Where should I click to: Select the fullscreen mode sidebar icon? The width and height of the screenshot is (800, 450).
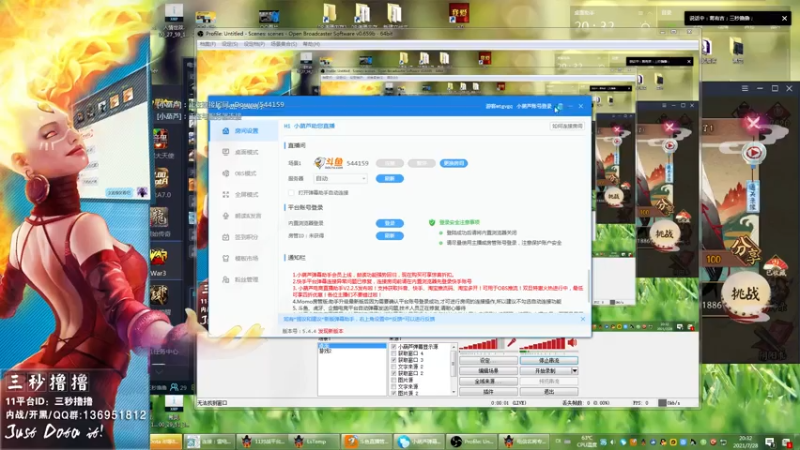[x=226, y=194]
